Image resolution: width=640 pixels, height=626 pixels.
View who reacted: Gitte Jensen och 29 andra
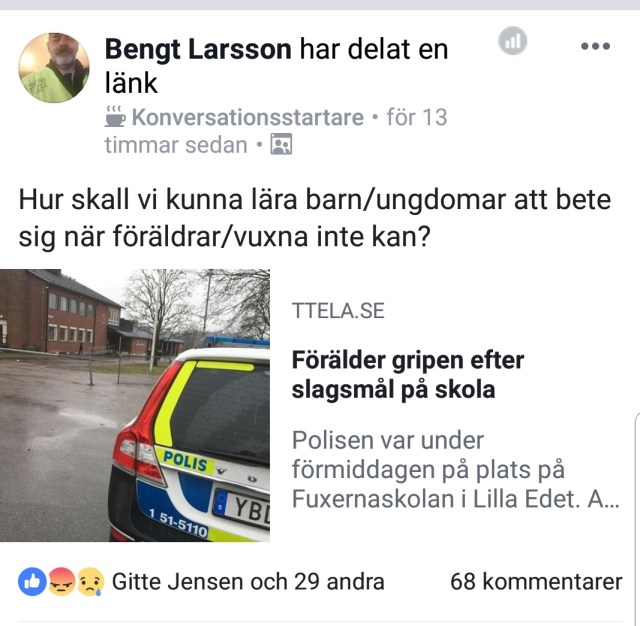[248, 581]
